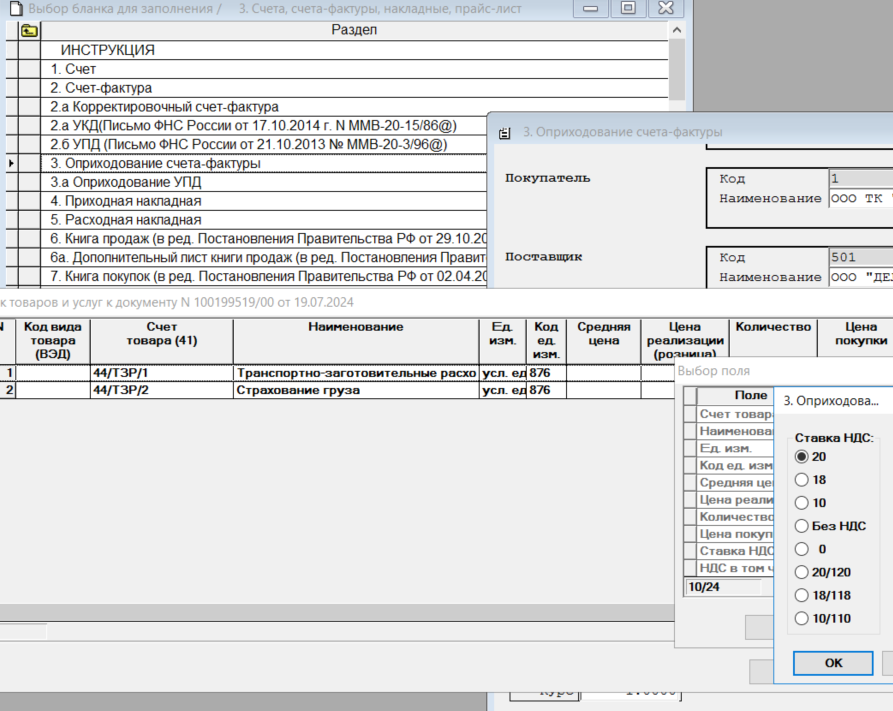Screen dimensions: 893x711
Task: Click the form icon in the Оприходование счета-фактуры title bar
Action: point(505,133)
